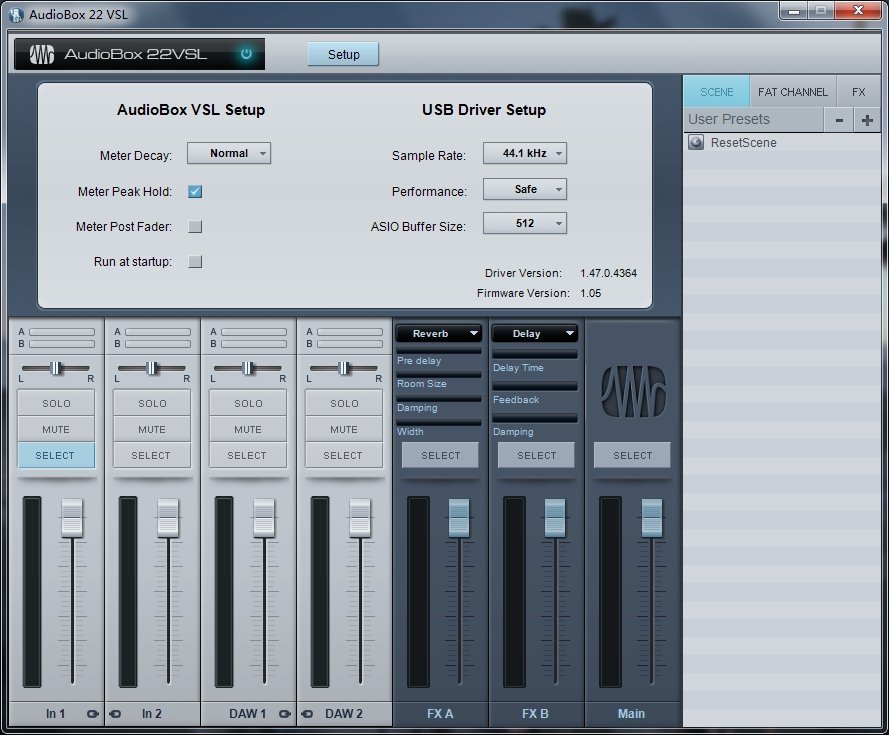Mute the DAW 1 channel
This screenshot has height=735, width=889.
pyautogui.click(x=248, y=429)
